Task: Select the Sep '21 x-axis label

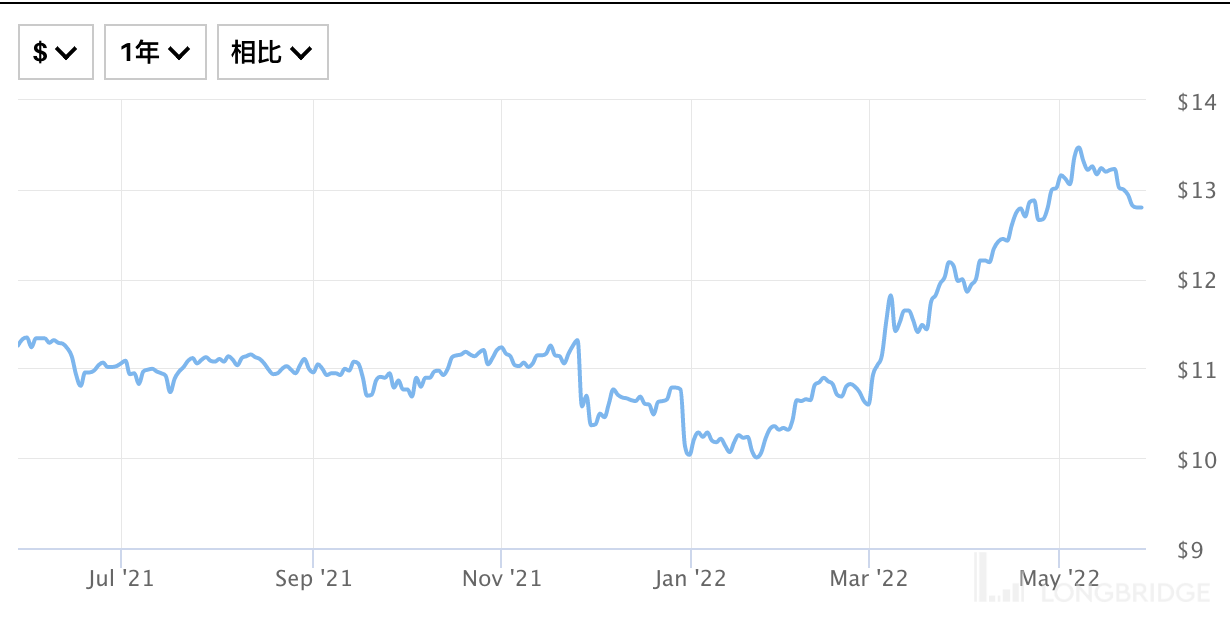Action: tap(313, 578)
